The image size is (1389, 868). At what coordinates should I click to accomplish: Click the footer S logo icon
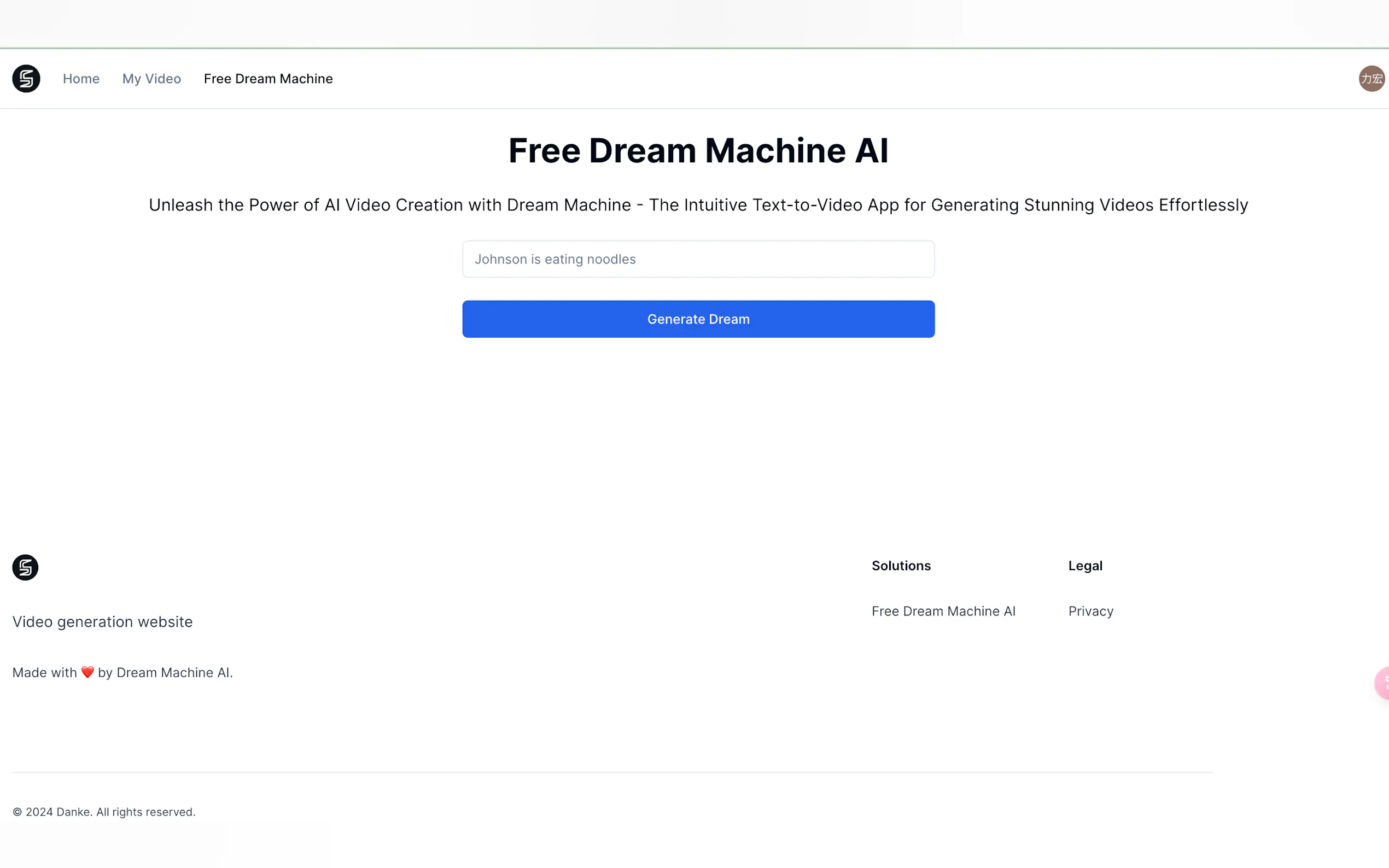(x=25, y=567)
